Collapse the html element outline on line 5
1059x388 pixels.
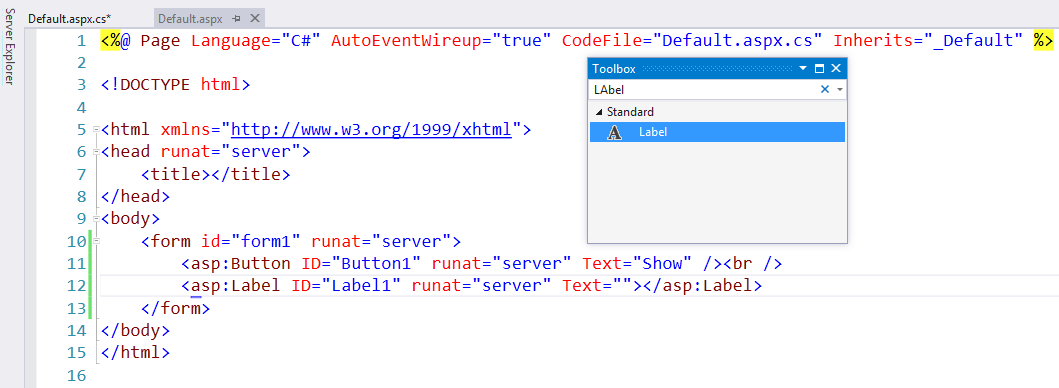tap(97, 128)
